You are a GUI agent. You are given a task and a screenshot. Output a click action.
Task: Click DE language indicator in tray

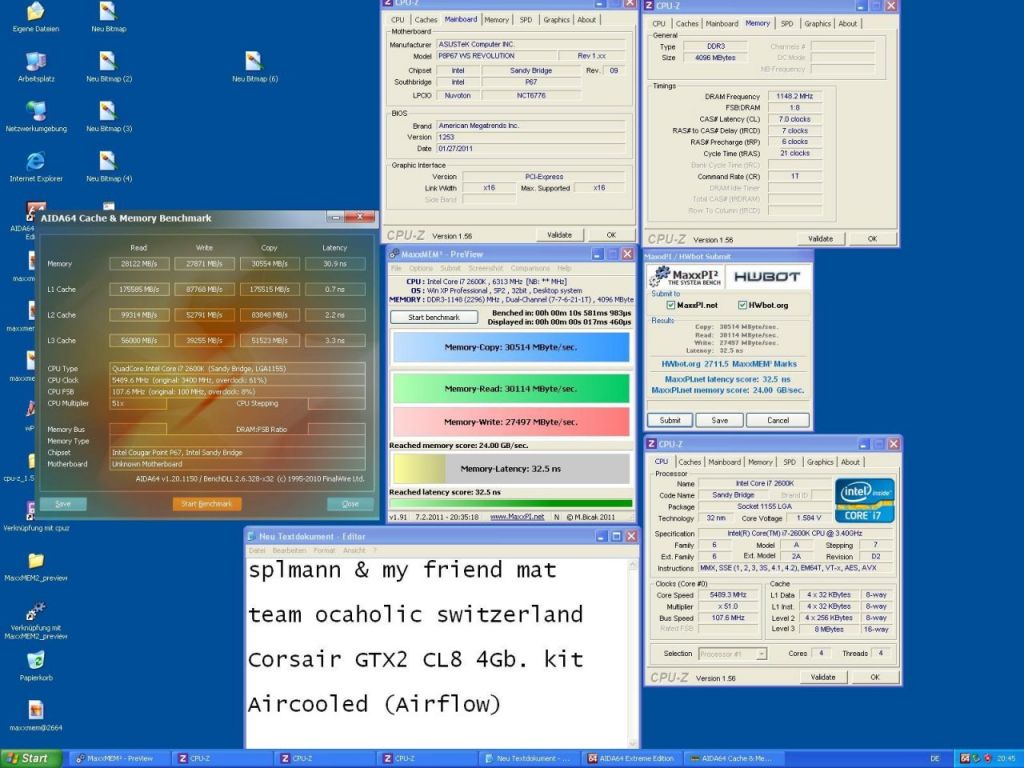click(x=935, y=759)
